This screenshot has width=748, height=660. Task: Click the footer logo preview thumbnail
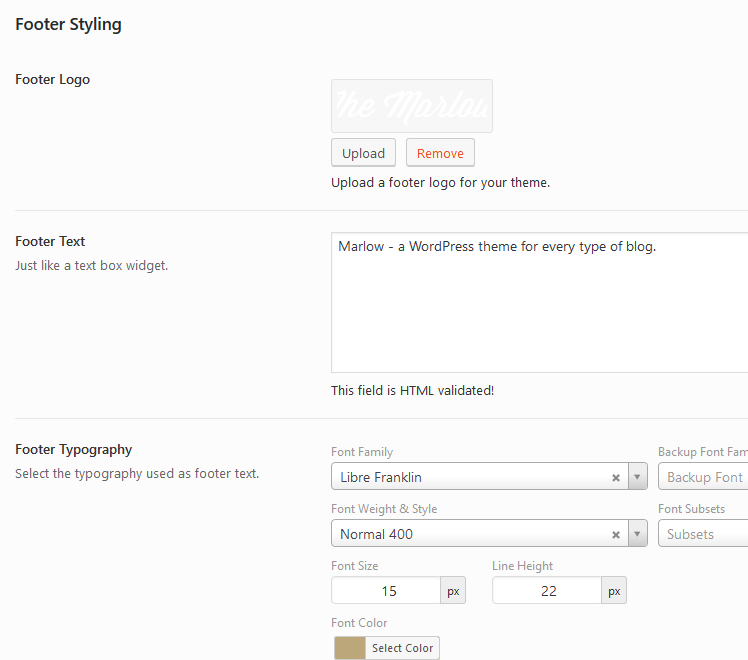pyautogui.click(x=412, y=106)
